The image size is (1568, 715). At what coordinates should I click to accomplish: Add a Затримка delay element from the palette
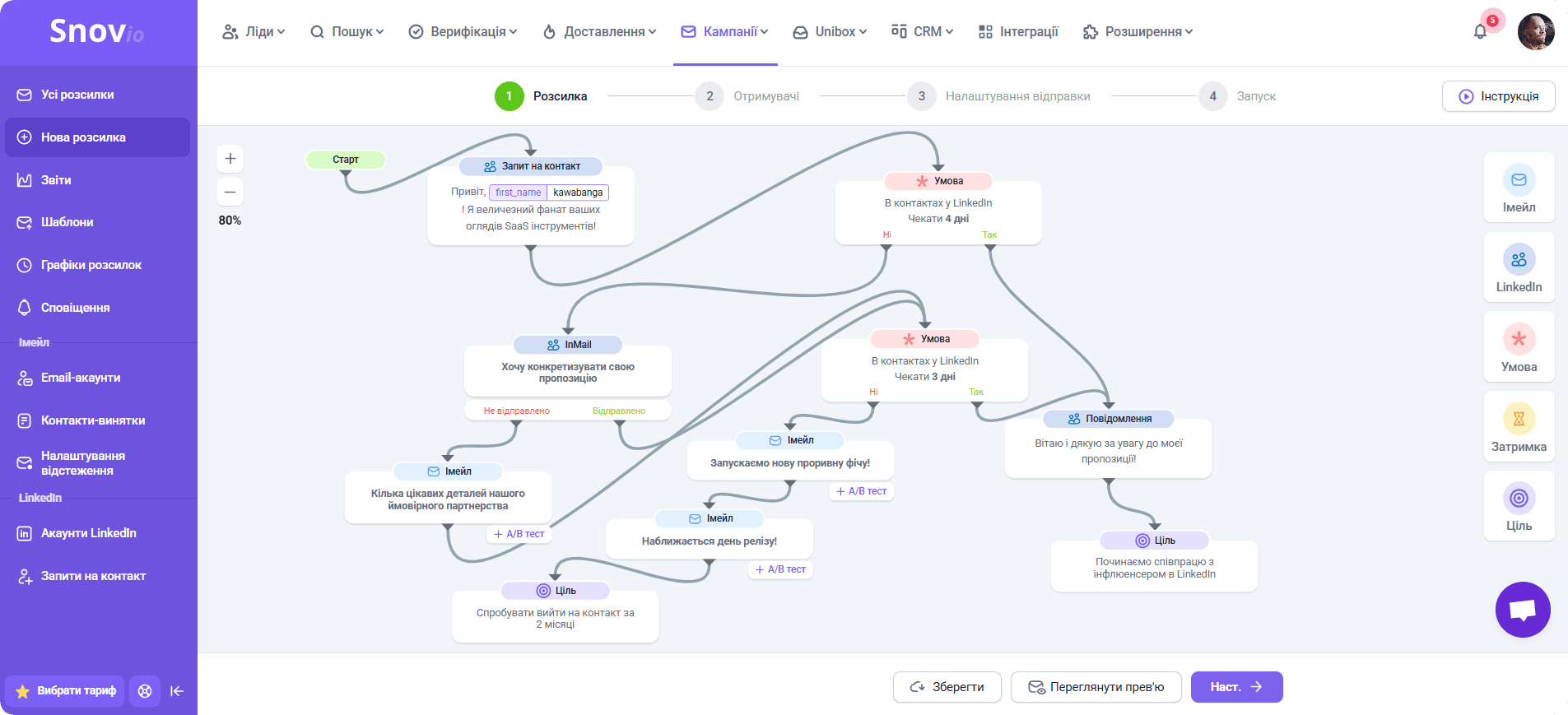point(1519,427)
